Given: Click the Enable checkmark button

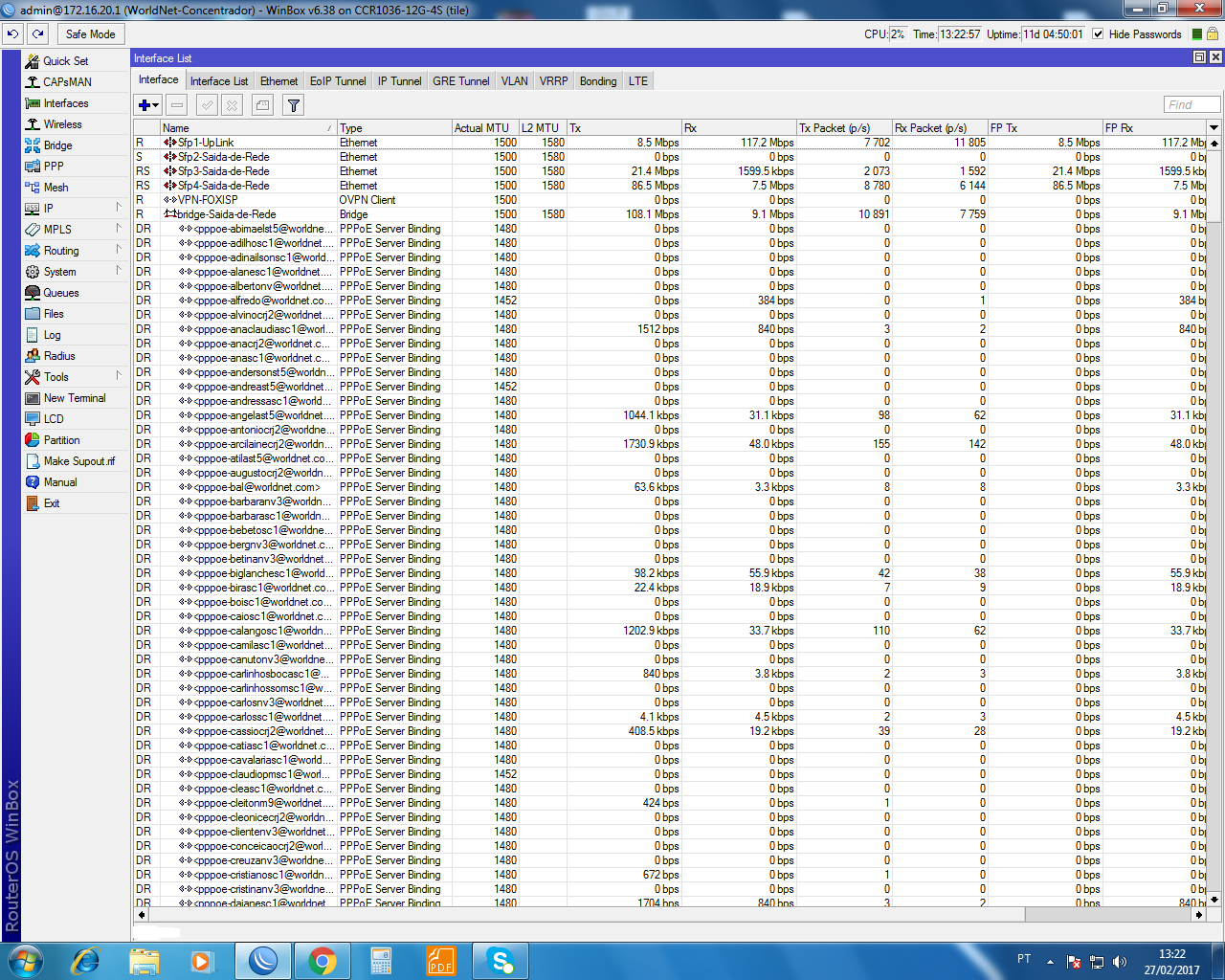Looking at the screenshot, I should 207,105.
